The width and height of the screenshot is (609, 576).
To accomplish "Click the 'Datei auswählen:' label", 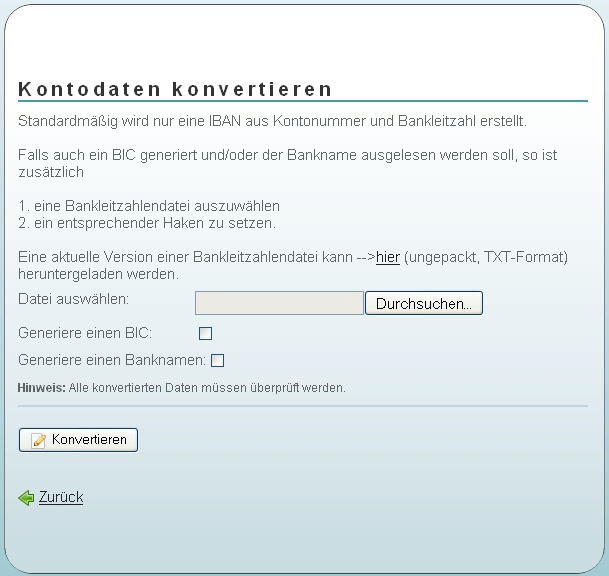I will [74, 298].
